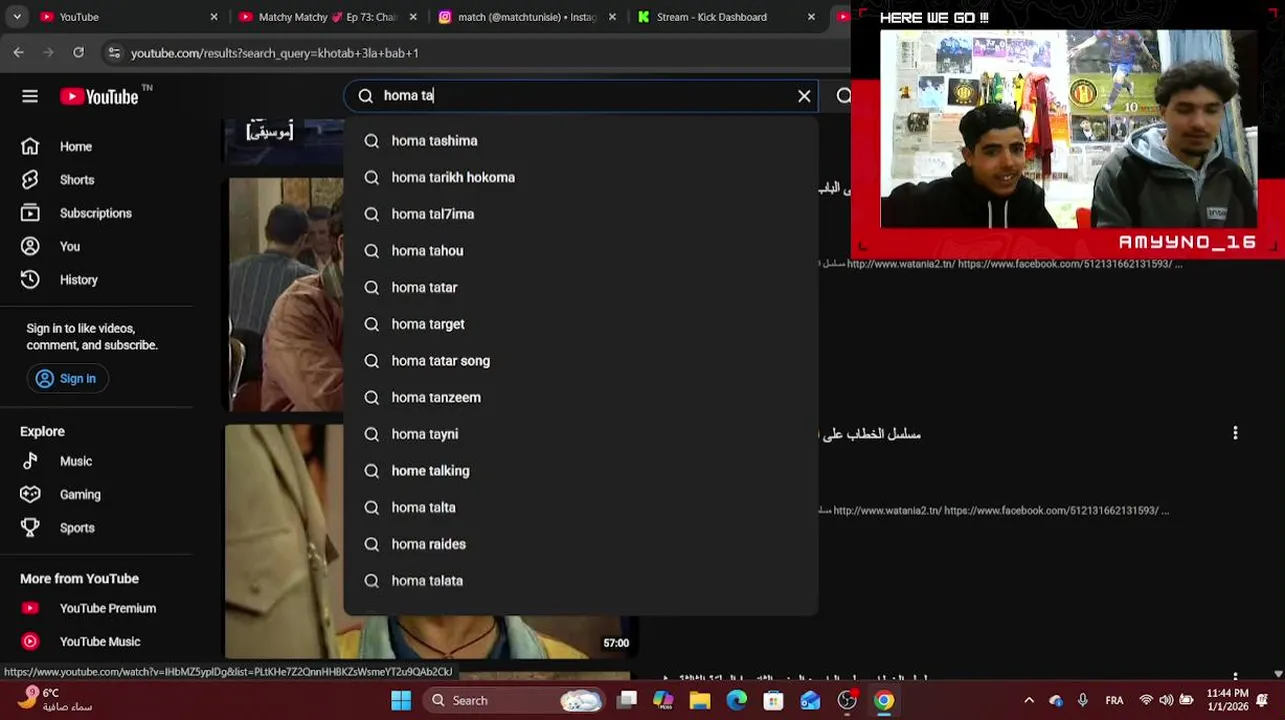Open Microsoft Edge from the taskbar
Screen dimensions: 1285x720
coord(737,700)
